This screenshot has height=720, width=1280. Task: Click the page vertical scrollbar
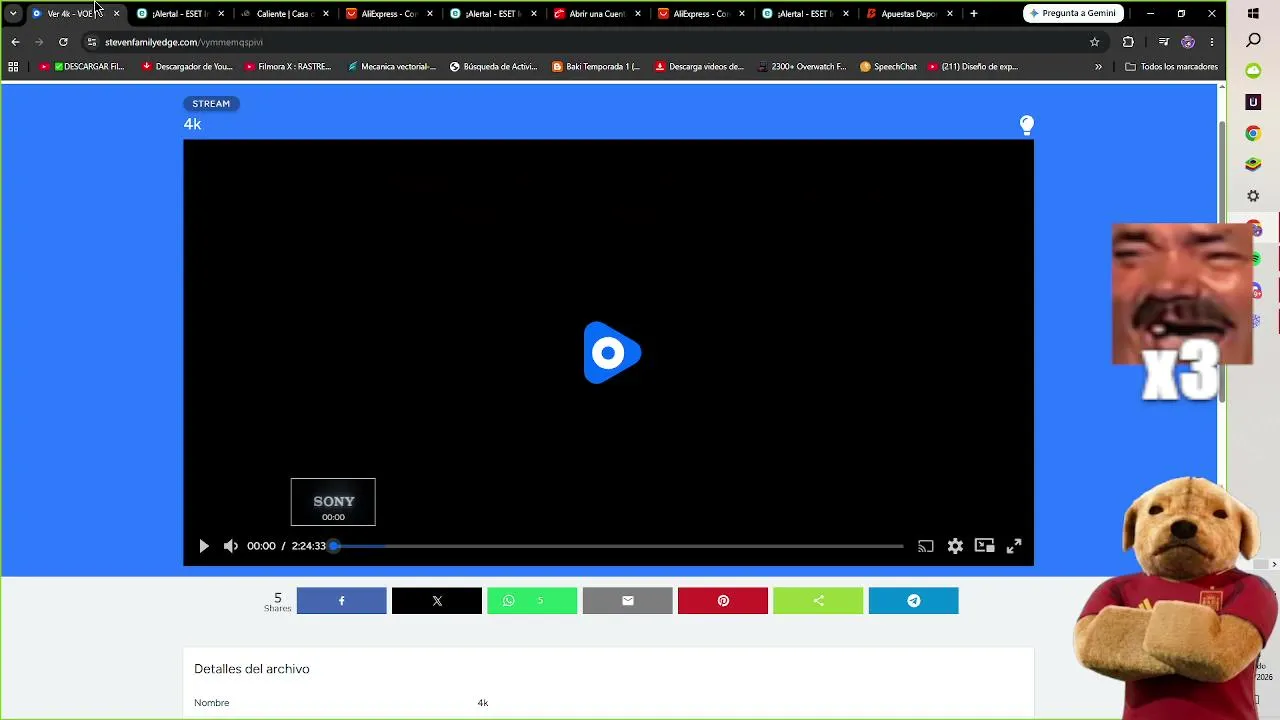pos(1222,262)
